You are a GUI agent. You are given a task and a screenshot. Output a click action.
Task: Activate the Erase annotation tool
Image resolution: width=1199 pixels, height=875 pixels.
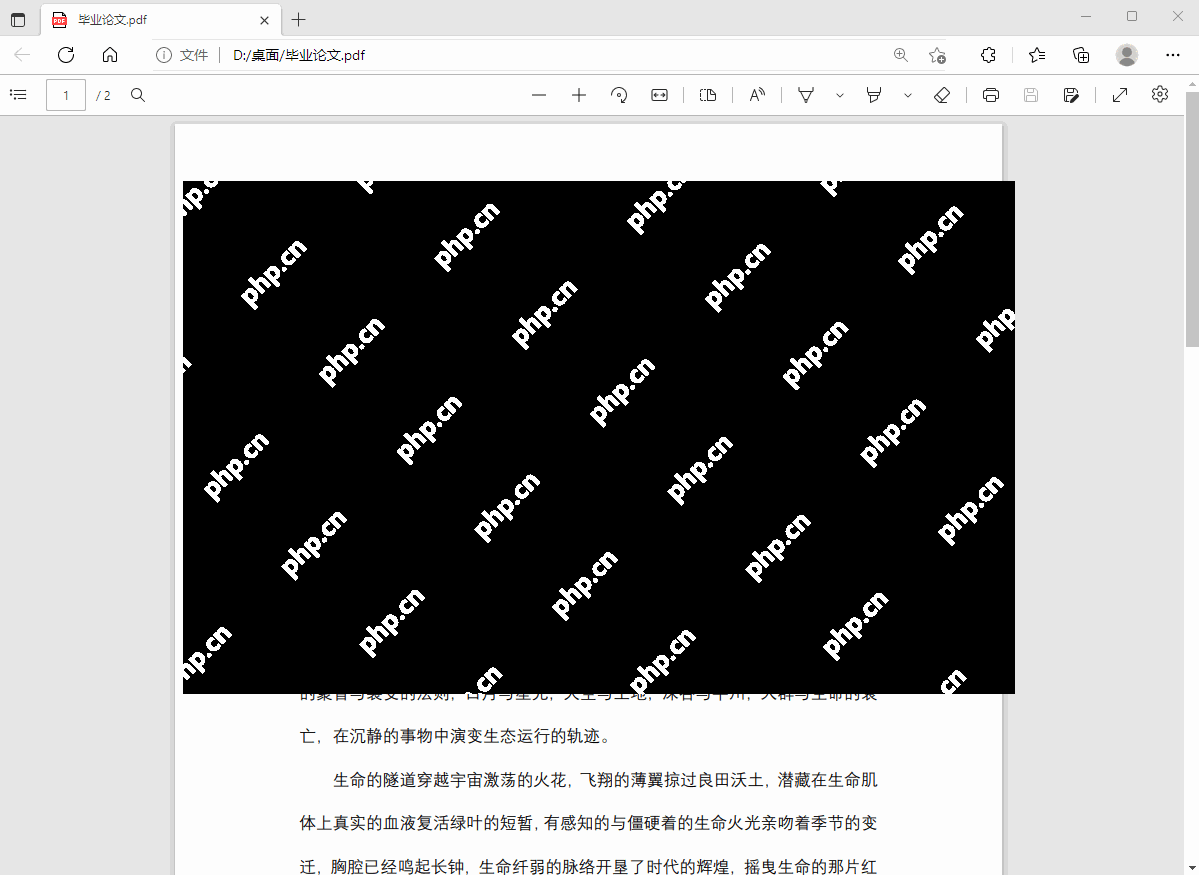point(942,94)
